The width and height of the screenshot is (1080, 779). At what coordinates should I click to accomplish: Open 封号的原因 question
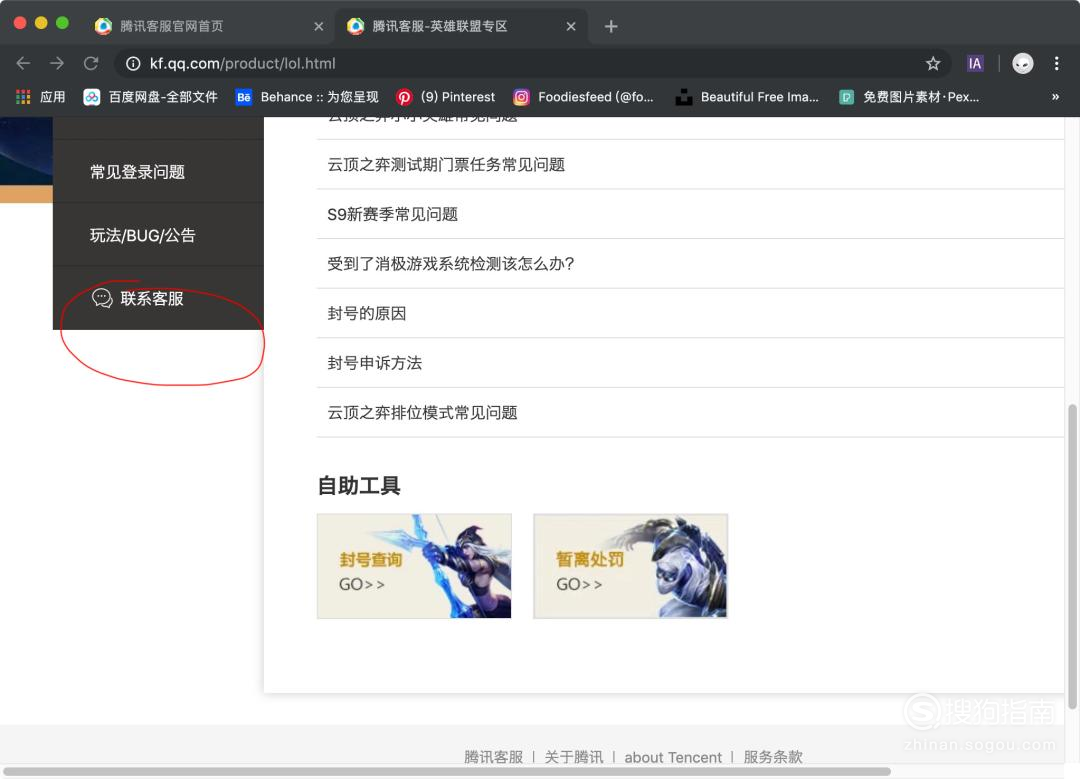pos(690,313)
